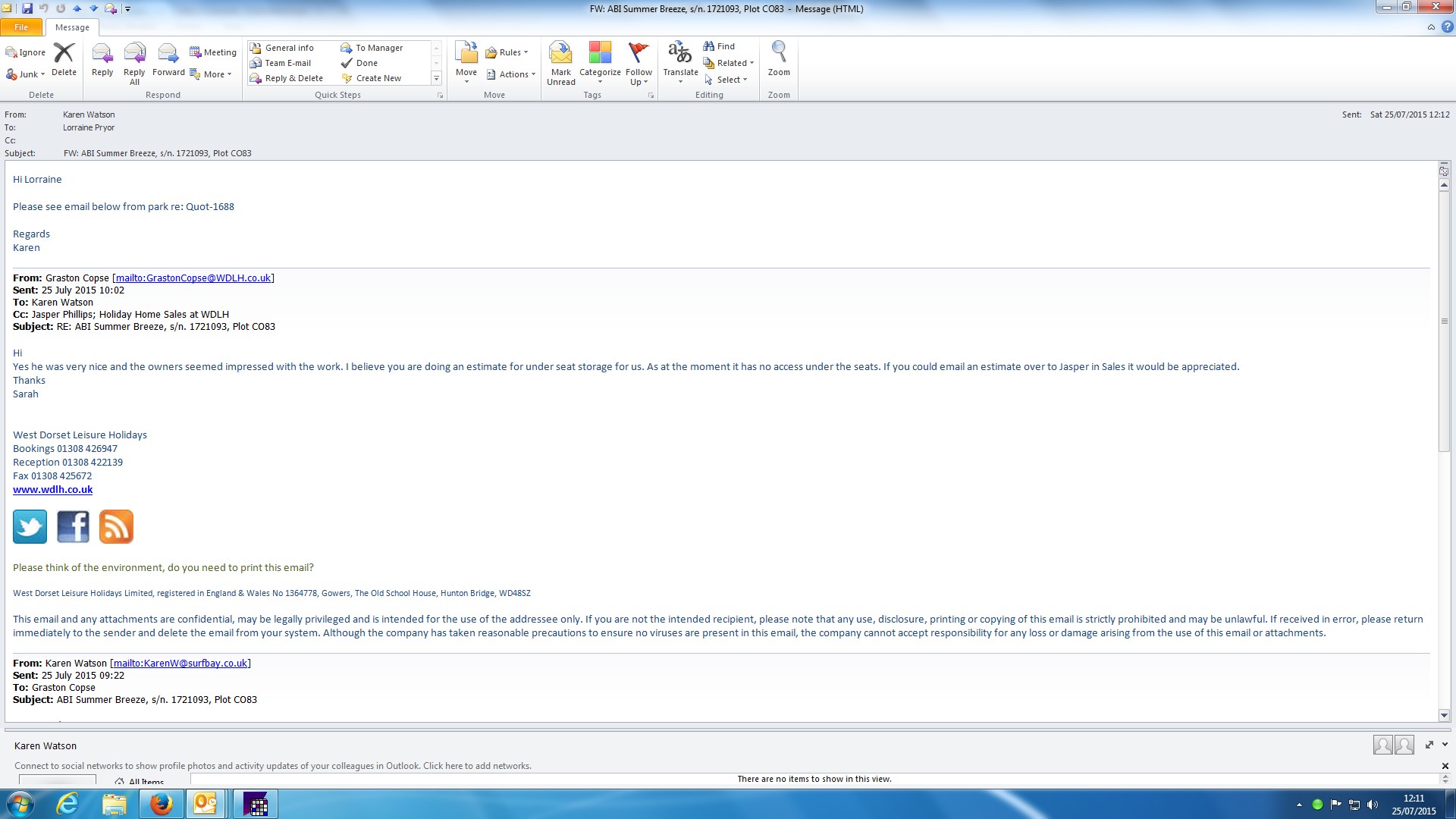Select the Message ribbon tab

pos(72,27)
